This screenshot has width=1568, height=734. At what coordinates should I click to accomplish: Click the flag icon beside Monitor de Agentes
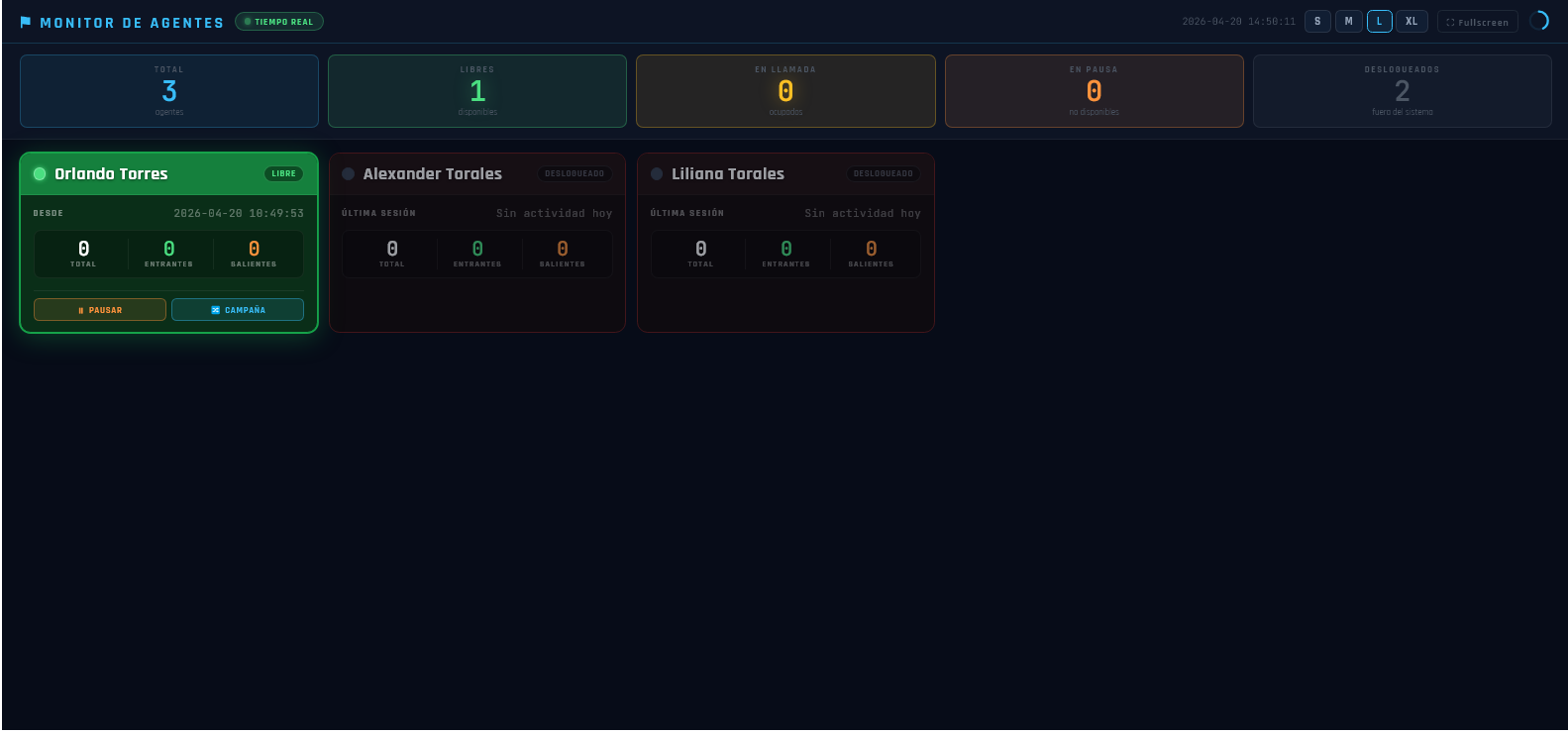point(26,22)
